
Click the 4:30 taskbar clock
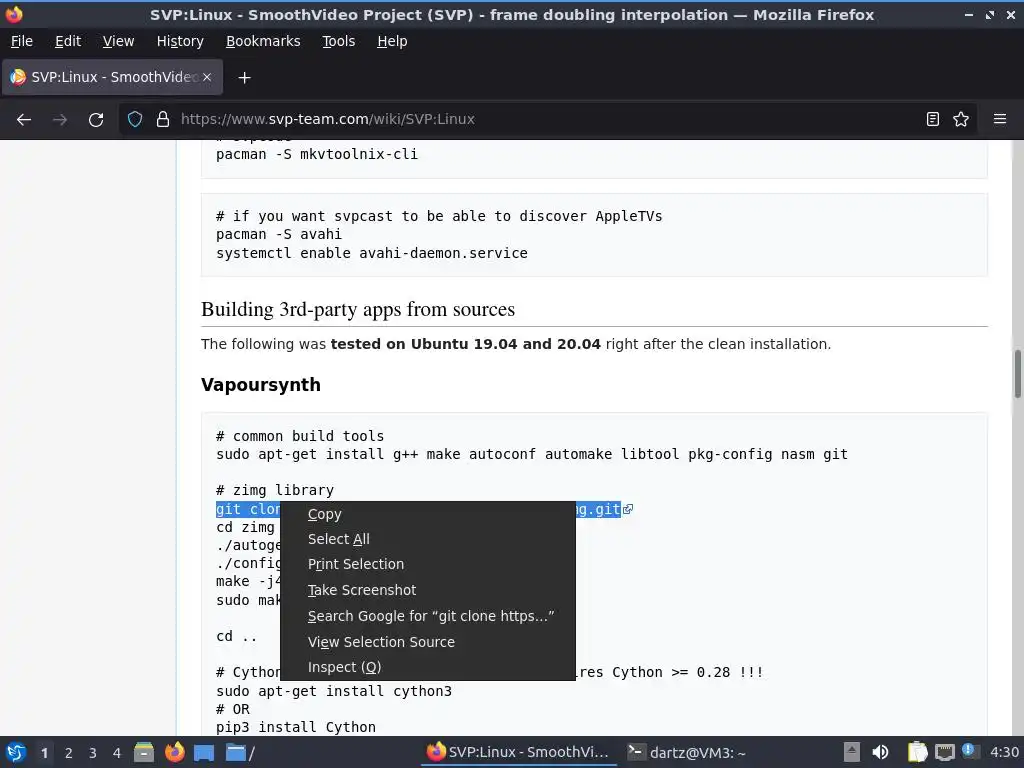coord(1004,752)
